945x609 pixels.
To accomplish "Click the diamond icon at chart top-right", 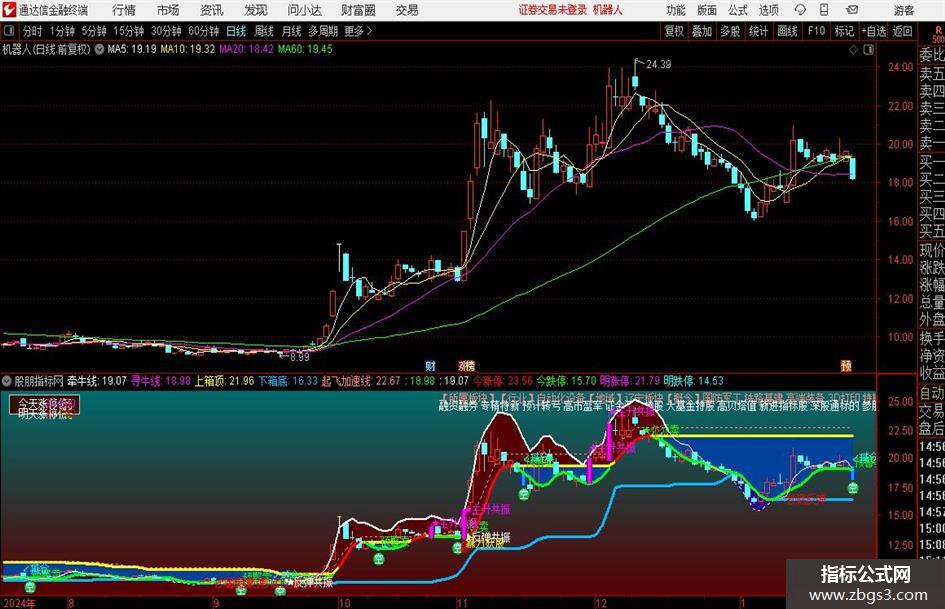I will pyautogui.click(x=853, y=50).
